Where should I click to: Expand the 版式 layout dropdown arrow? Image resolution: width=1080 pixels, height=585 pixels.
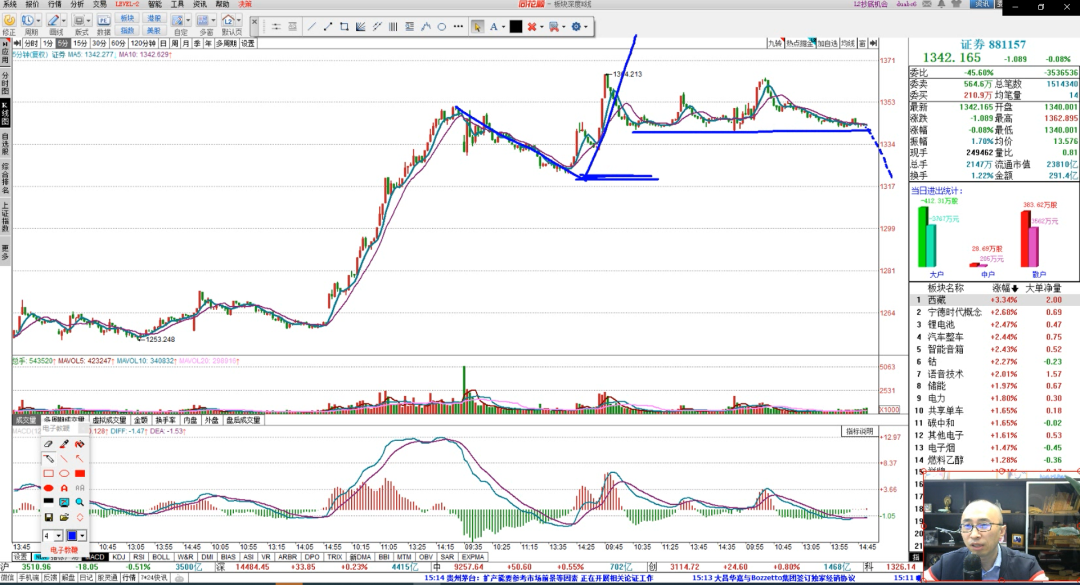point(89,21)
